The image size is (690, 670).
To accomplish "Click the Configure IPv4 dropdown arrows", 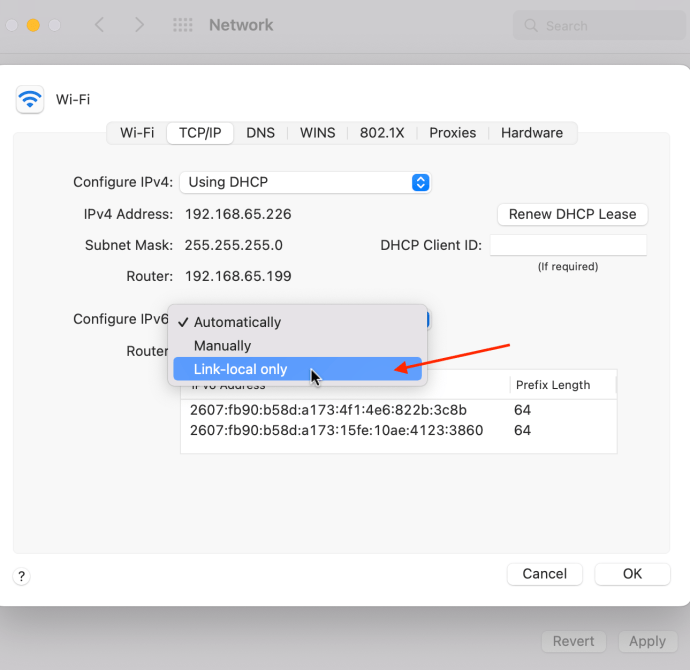I will click(420, 182).
